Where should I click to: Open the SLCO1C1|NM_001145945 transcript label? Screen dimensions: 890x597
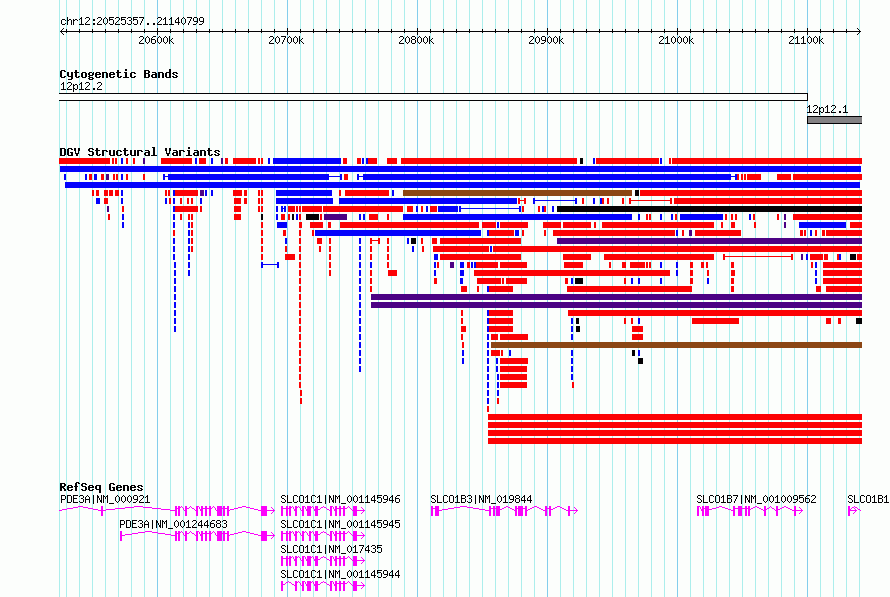(x=340, y=524)
